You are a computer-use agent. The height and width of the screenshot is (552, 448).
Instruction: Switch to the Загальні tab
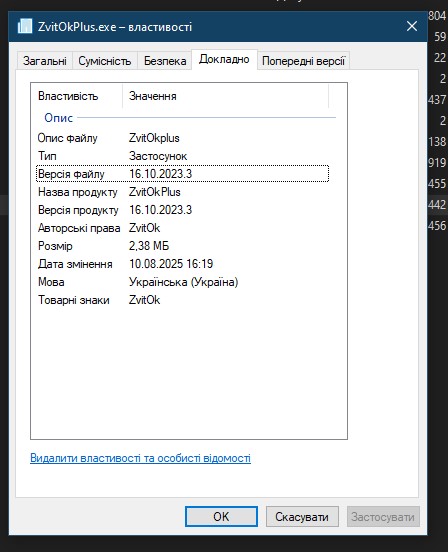coord(45,61)
